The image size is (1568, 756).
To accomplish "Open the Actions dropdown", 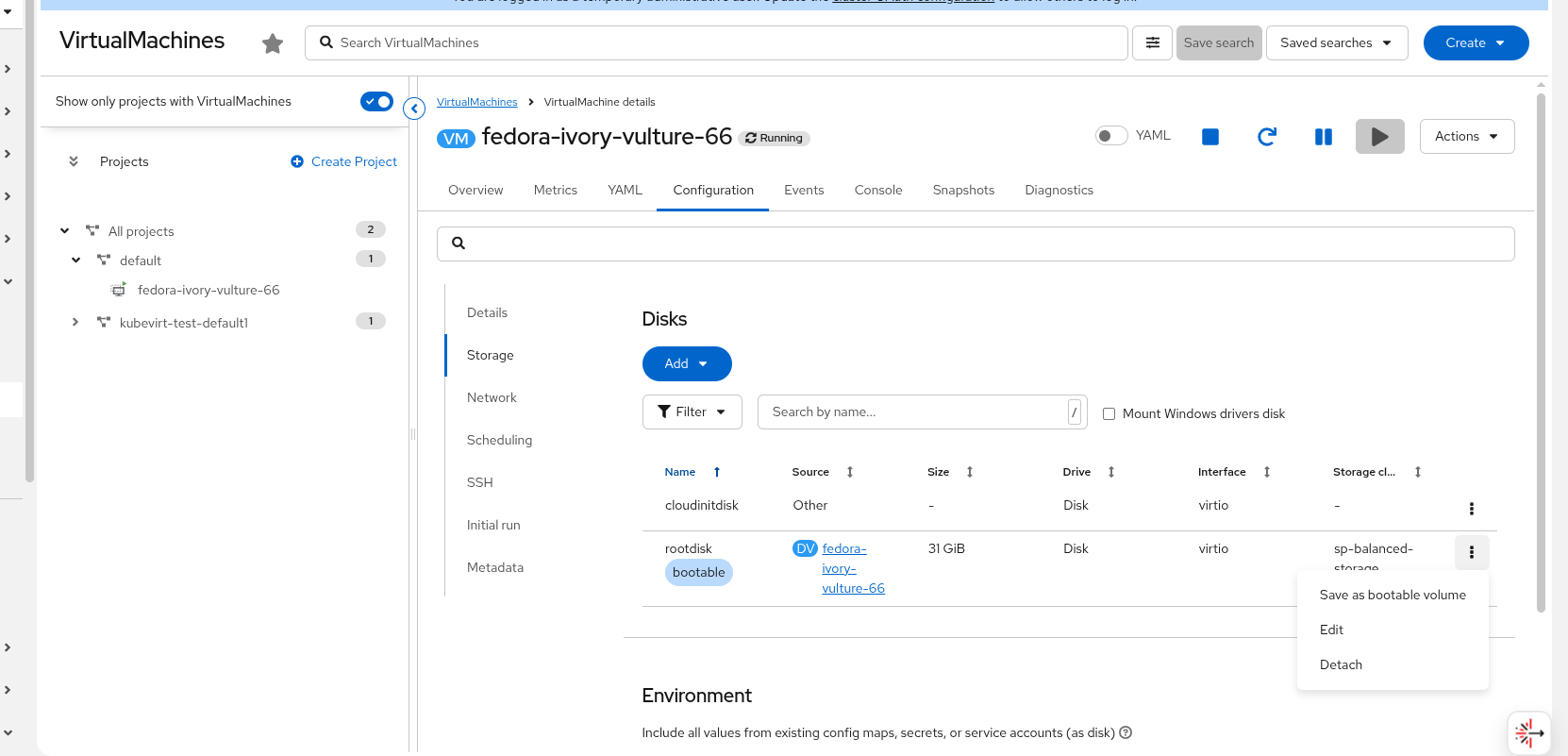I will coord(1467,136).
